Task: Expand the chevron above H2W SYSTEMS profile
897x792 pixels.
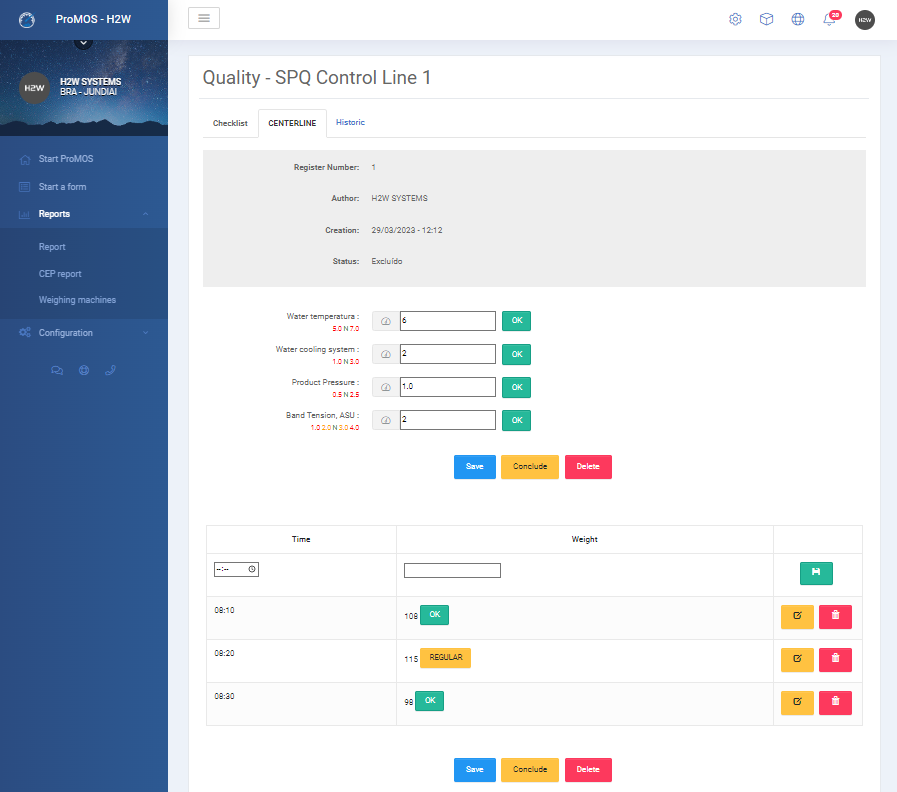Action: (x=84, y=42)
